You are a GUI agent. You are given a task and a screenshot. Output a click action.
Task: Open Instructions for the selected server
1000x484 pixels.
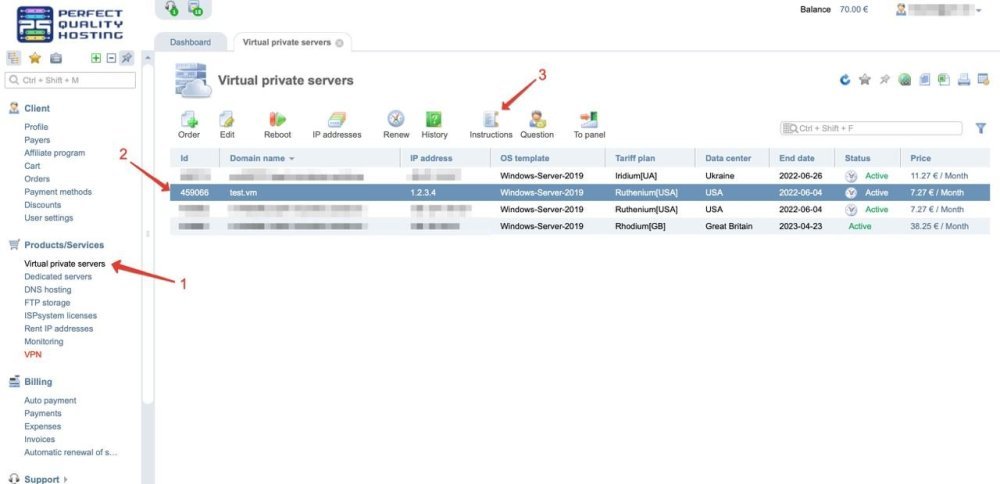490,125
